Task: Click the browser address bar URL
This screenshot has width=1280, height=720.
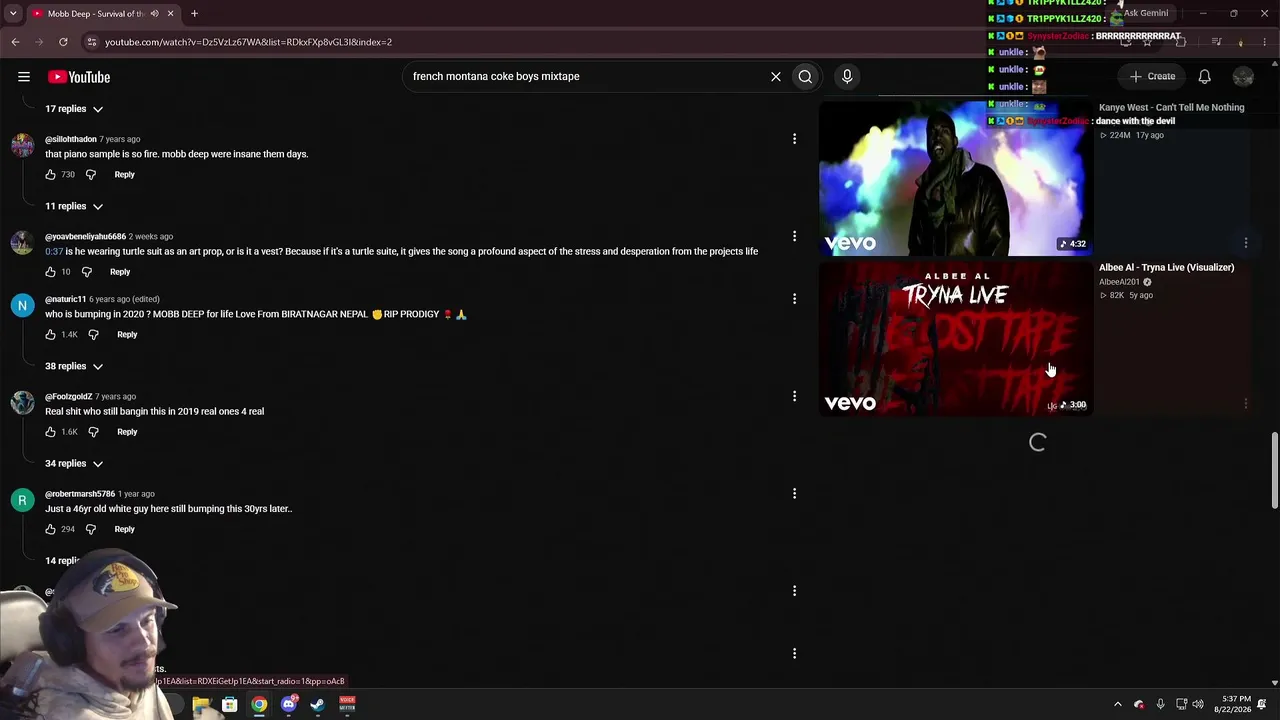Action: [x=248, y=42]
